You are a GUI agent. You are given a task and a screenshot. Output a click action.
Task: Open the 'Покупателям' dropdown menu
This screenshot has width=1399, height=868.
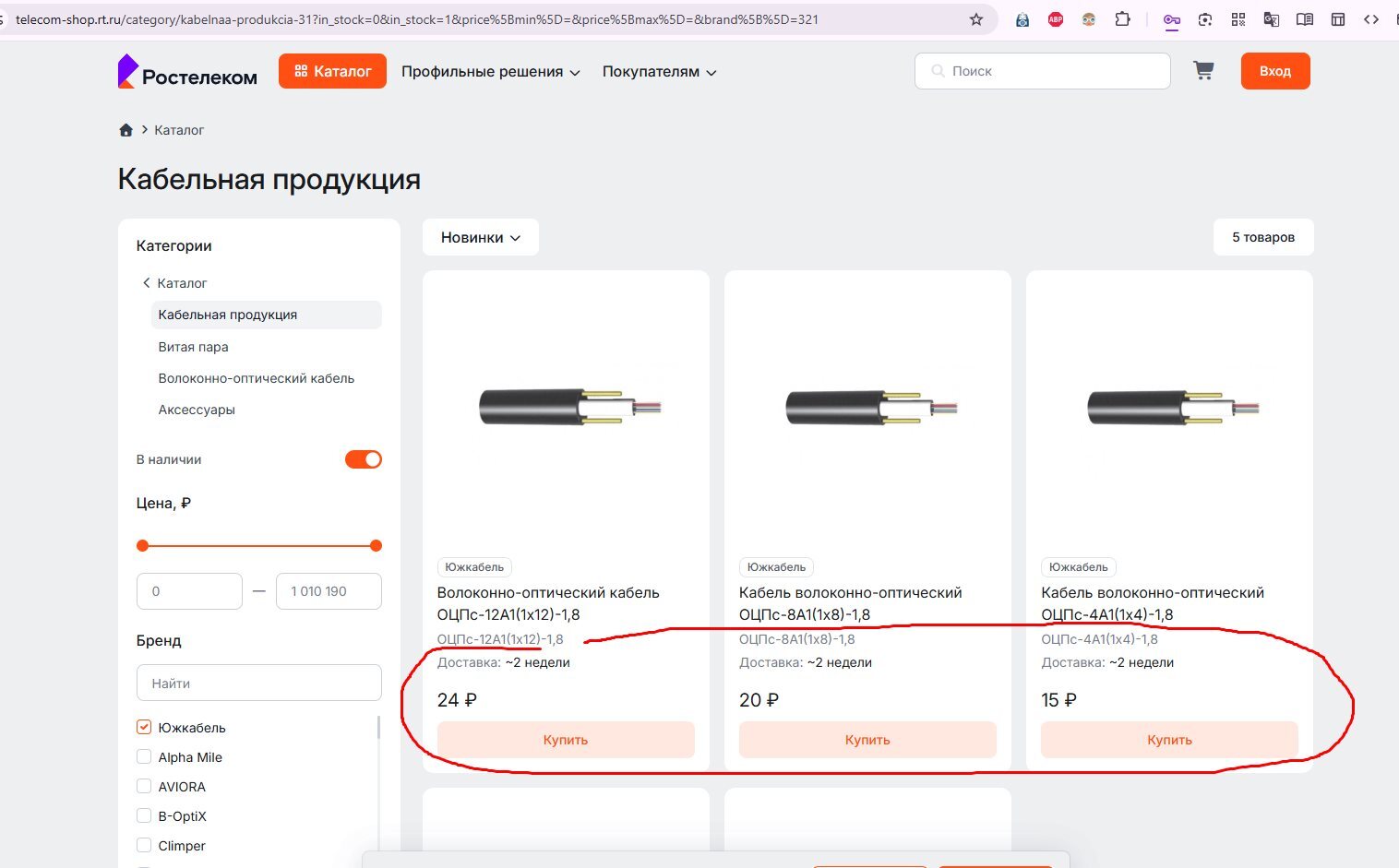tap(660, 72)
